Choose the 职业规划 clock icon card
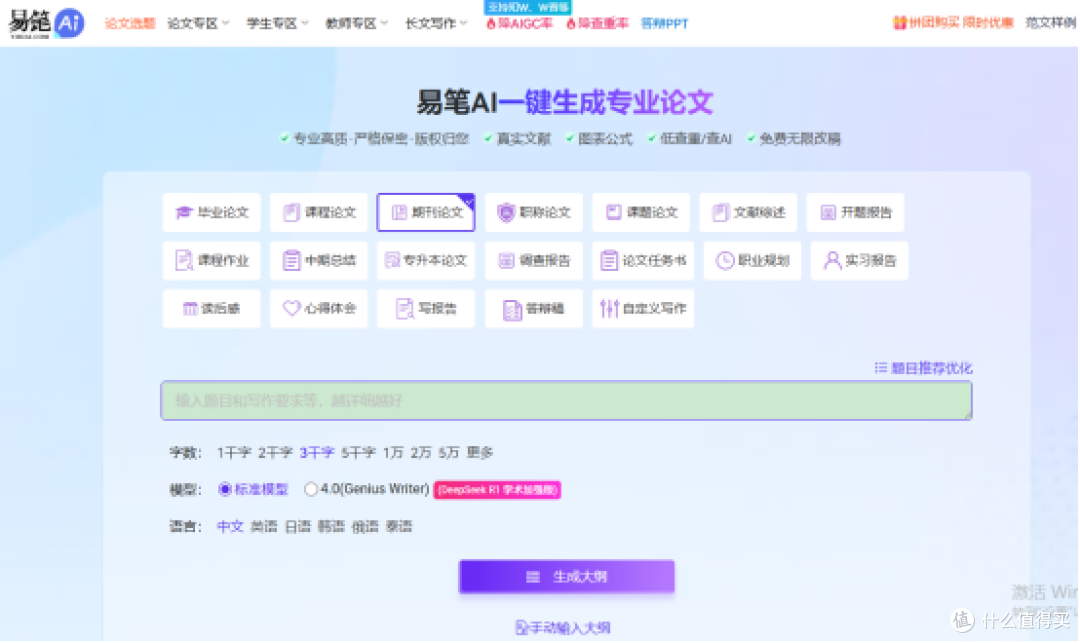 753,261
